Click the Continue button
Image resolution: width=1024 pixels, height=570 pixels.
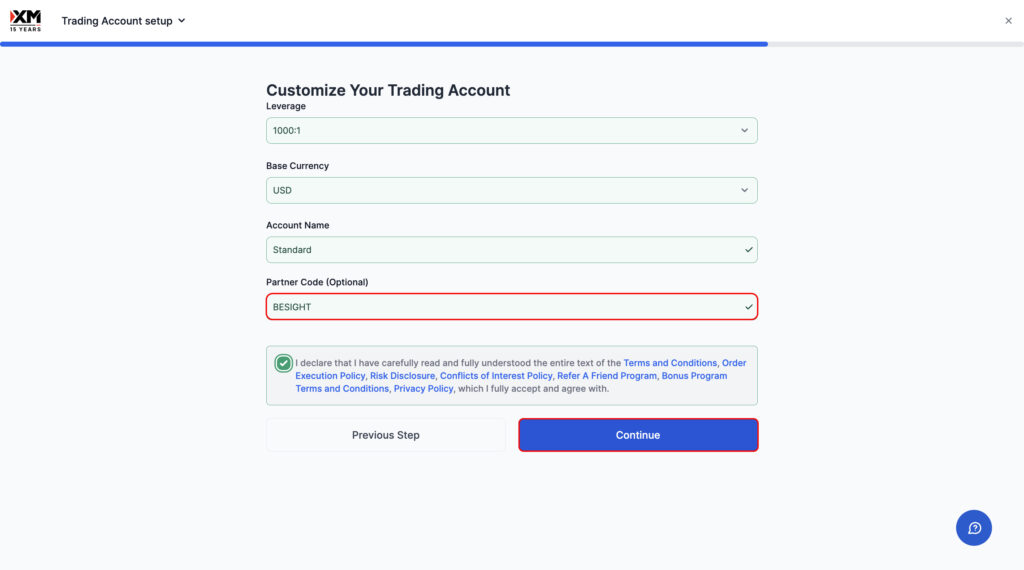[638, 435]
